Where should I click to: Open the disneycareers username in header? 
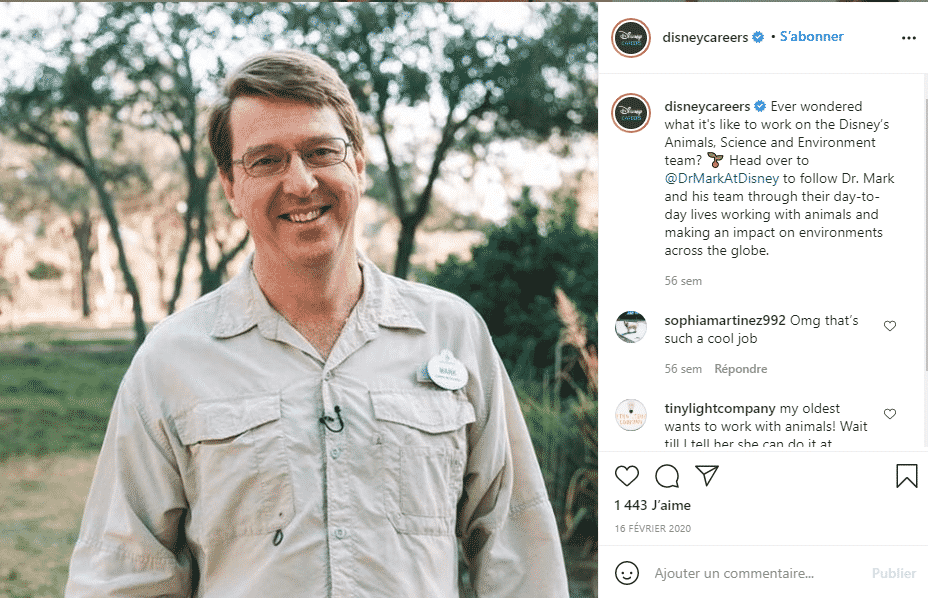tap(705, 37)
